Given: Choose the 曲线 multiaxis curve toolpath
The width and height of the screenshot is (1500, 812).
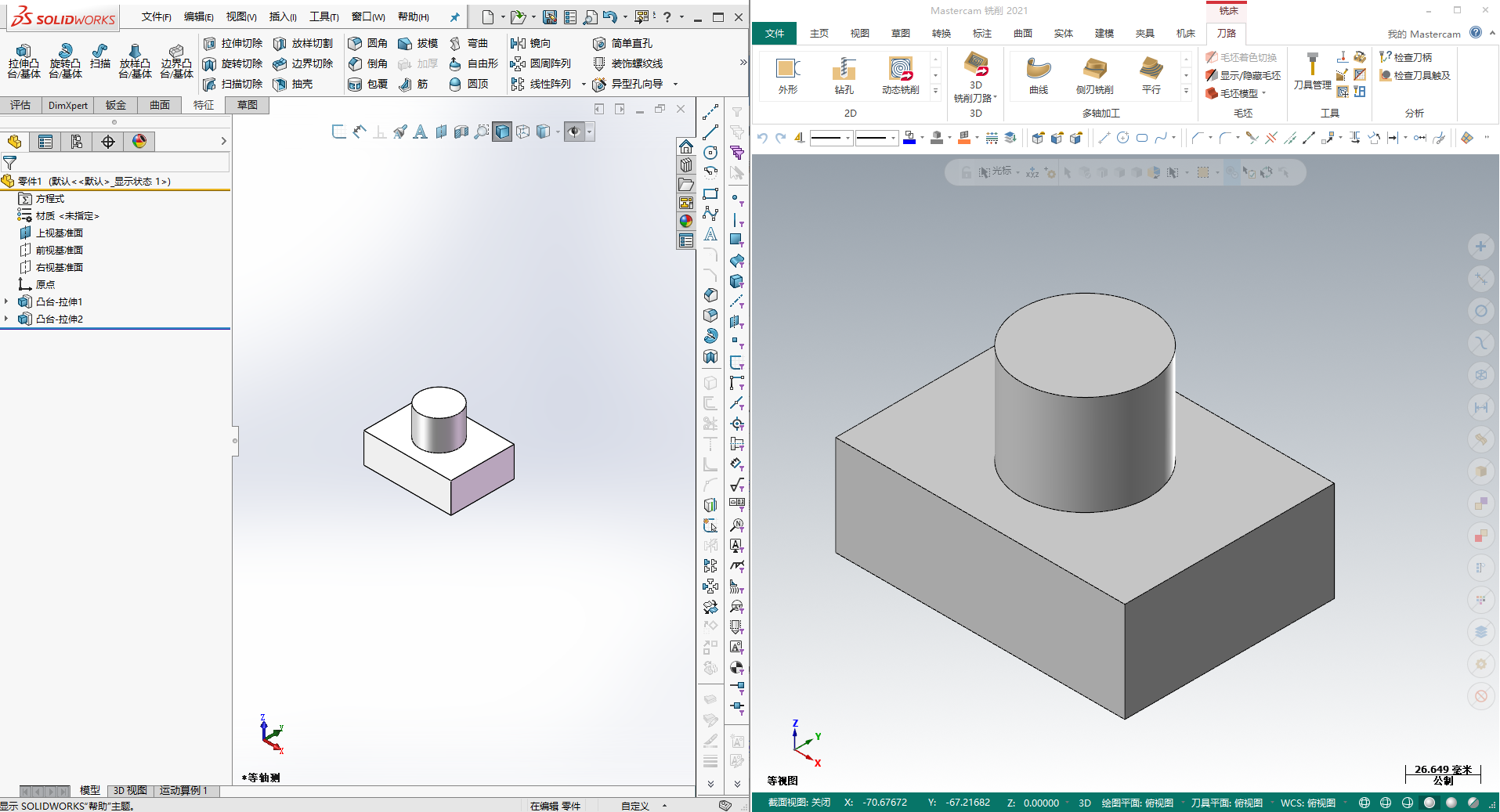Looking at the screenshot, I should (1039, 76).
